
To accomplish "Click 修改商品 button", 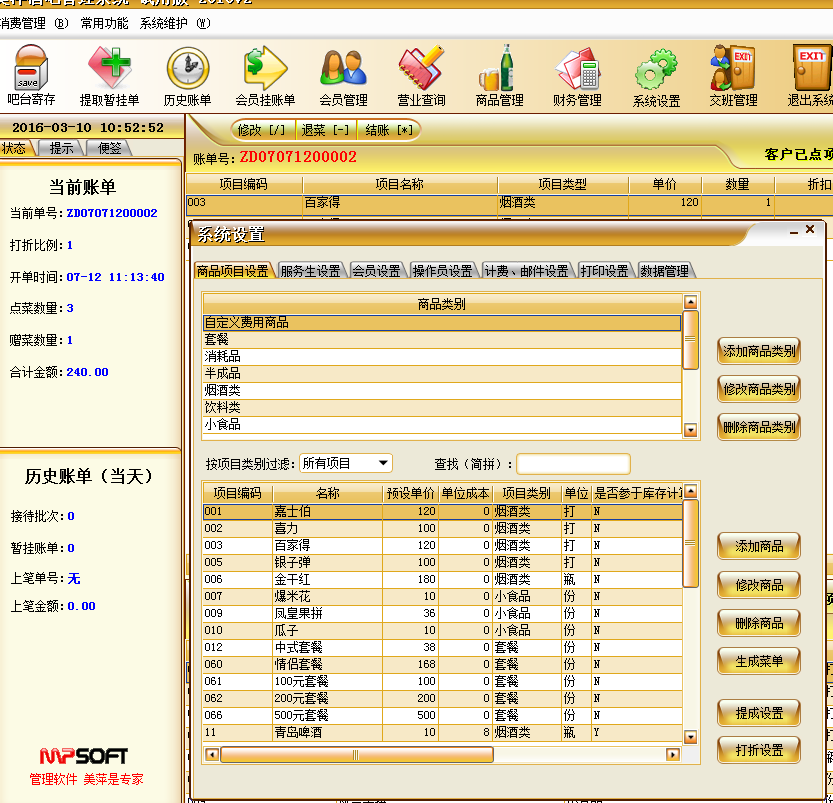I will 759,585.
